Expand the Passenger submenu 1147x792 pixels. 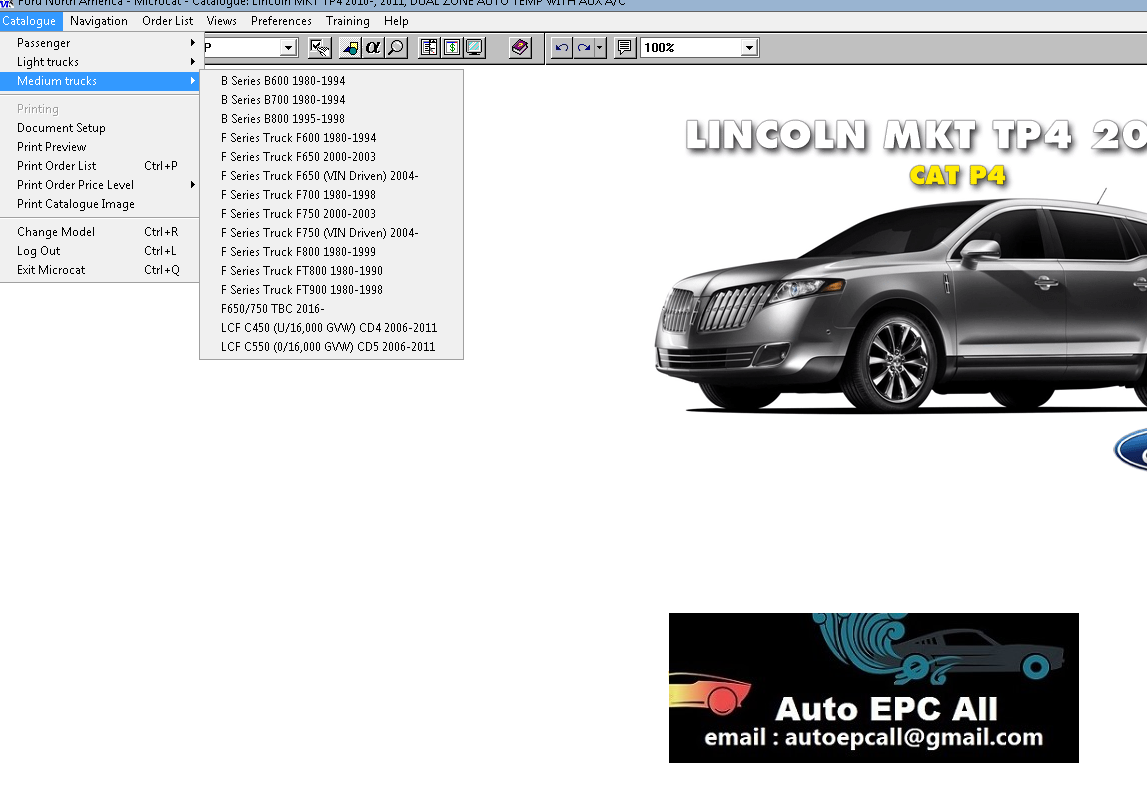click(99, 43)
